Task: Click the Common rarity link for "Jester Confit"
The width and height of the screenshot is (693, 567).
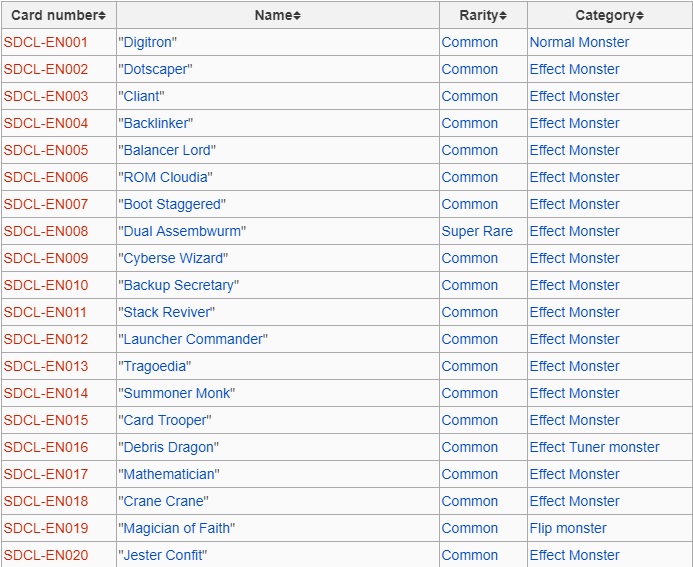Action: (469, 555)
